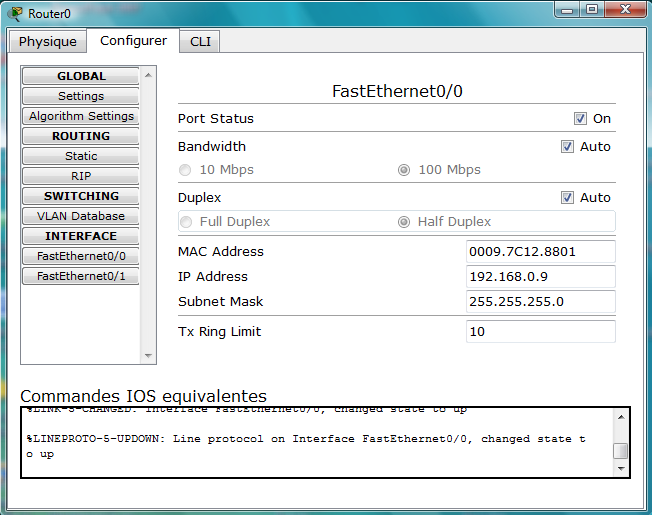The width and height of the screenshot is (652, 515).
Task: Click the IP Address input field
Action: 540,276
